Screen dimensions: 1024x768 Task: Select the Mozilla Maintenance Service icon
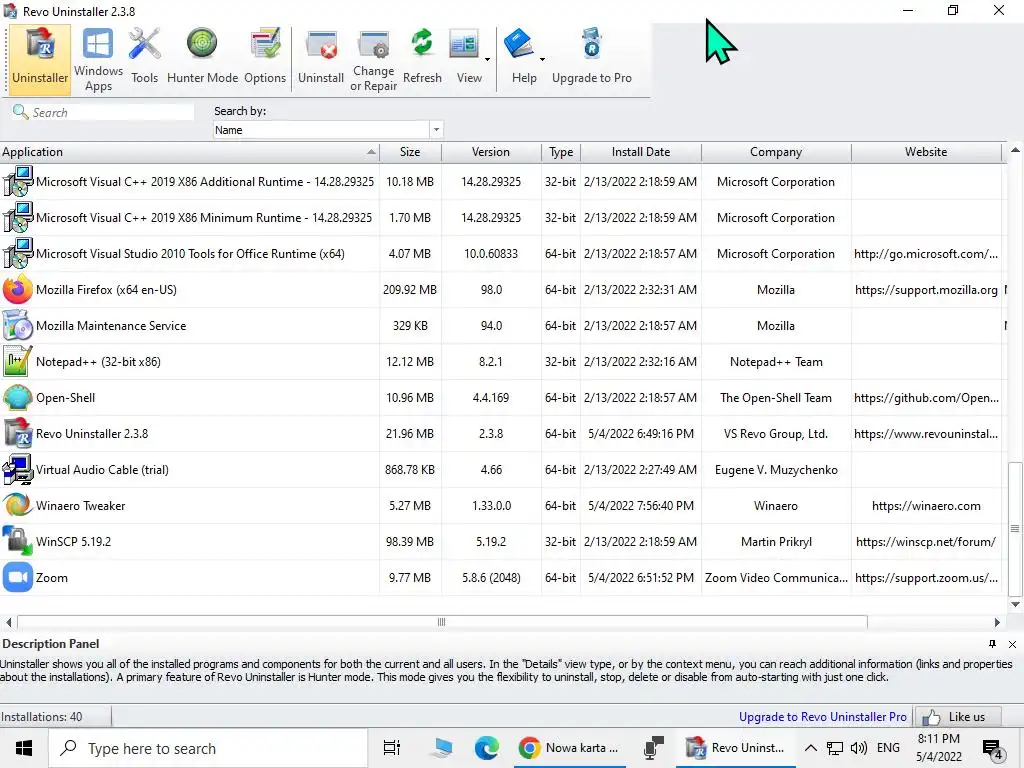pyautogui.click(x=18, y=325)
